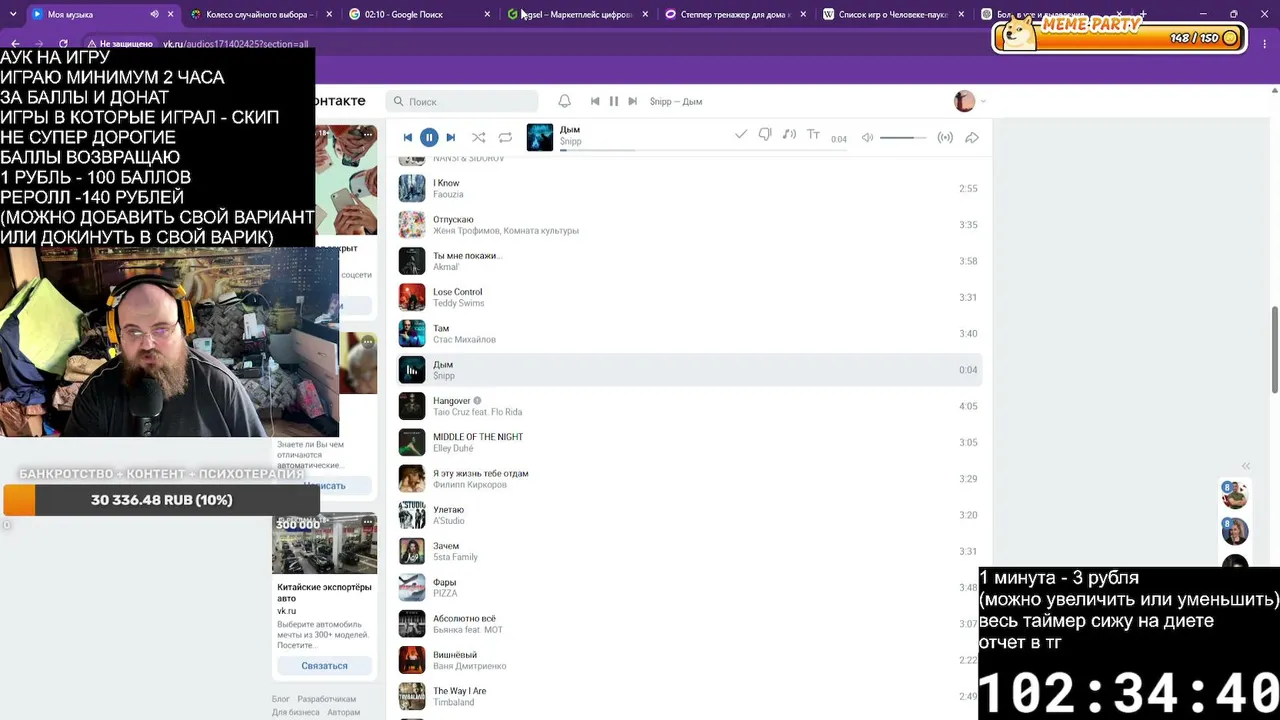Play Lose Control by Teddy Swims

690,297
